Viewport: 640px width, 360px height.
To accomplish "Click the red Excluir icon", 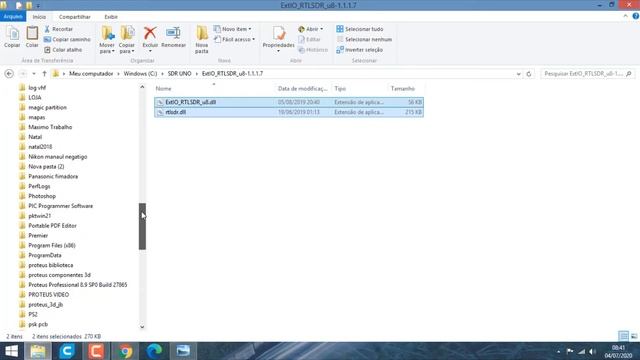I will point(150,33).
